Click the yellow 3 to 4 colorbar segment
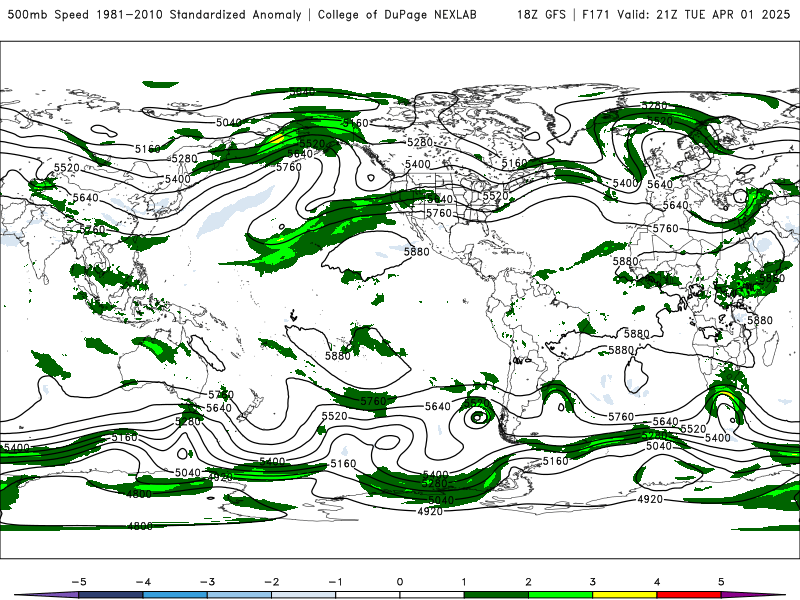The height and width of the screenshot is (600, 800). click(624, 595)
